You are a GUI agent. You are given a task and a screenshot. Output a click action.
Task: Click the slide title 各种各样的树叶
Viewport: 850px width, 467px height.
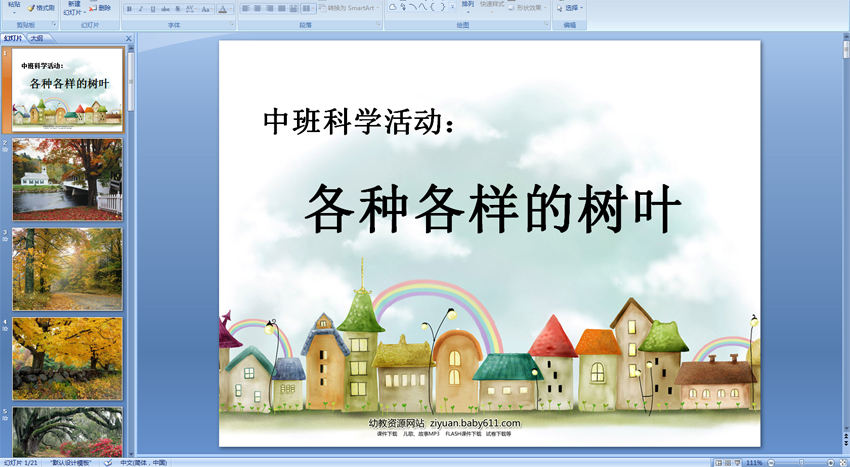pyautogui.click(x=493, y=210)
